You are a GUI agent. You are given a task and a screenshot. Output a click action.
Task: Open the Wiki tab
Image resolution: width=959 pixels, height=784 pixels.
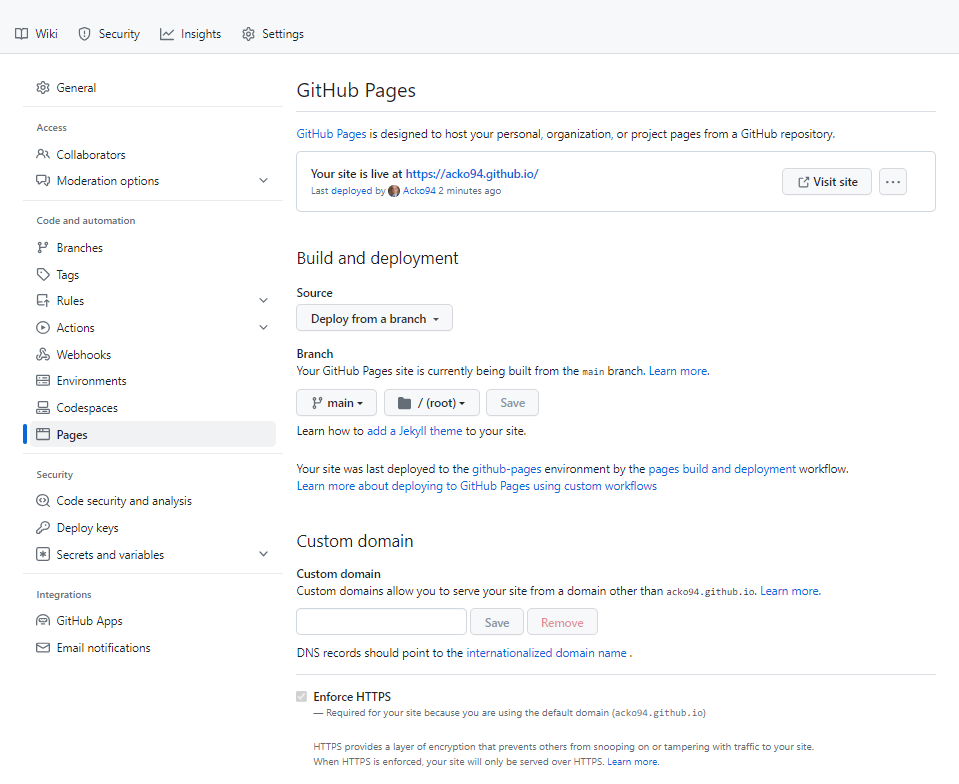[36, 34]
